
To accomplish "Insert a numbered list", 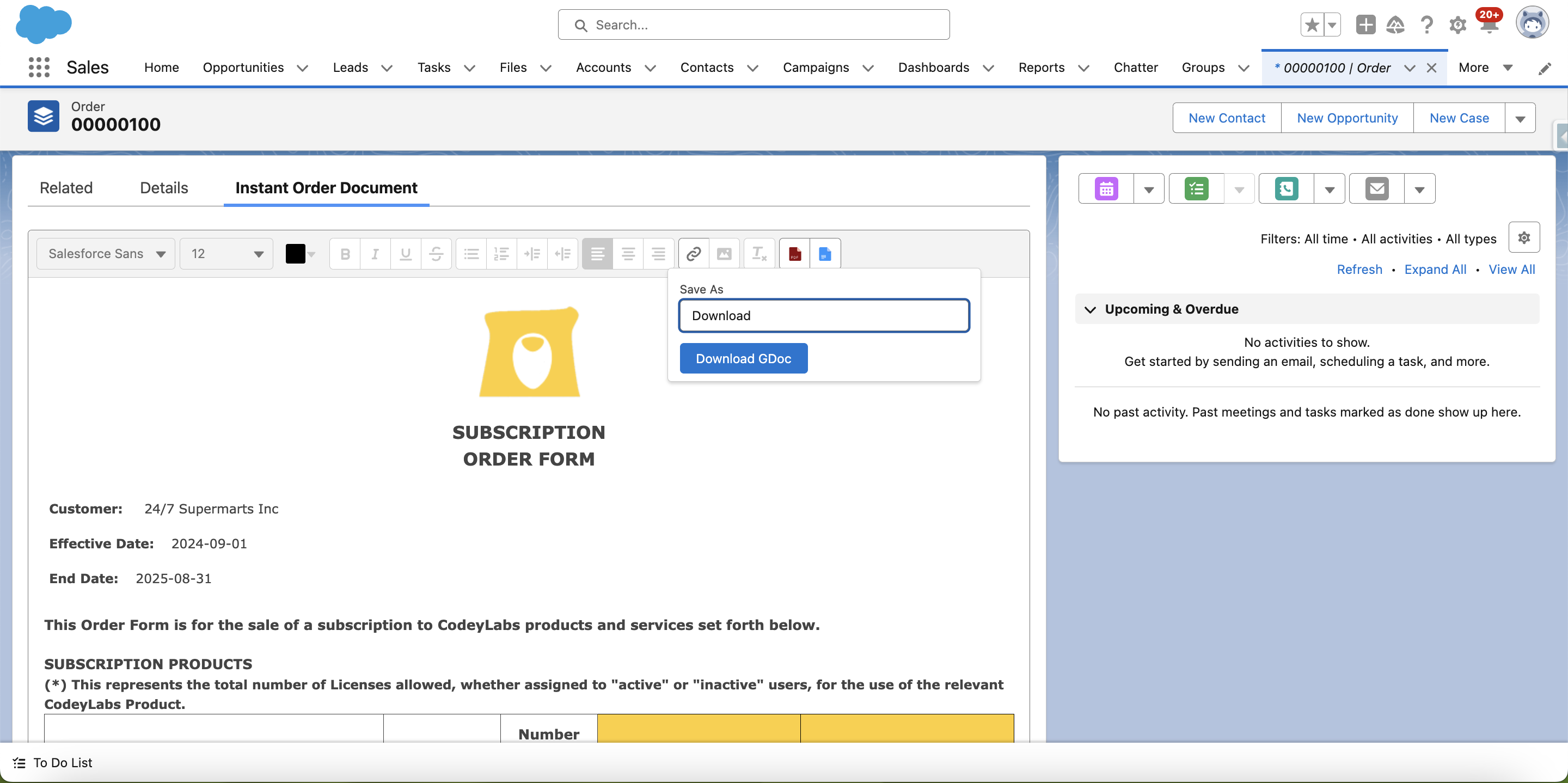I will pyautogui.click(x=501, y=254).
